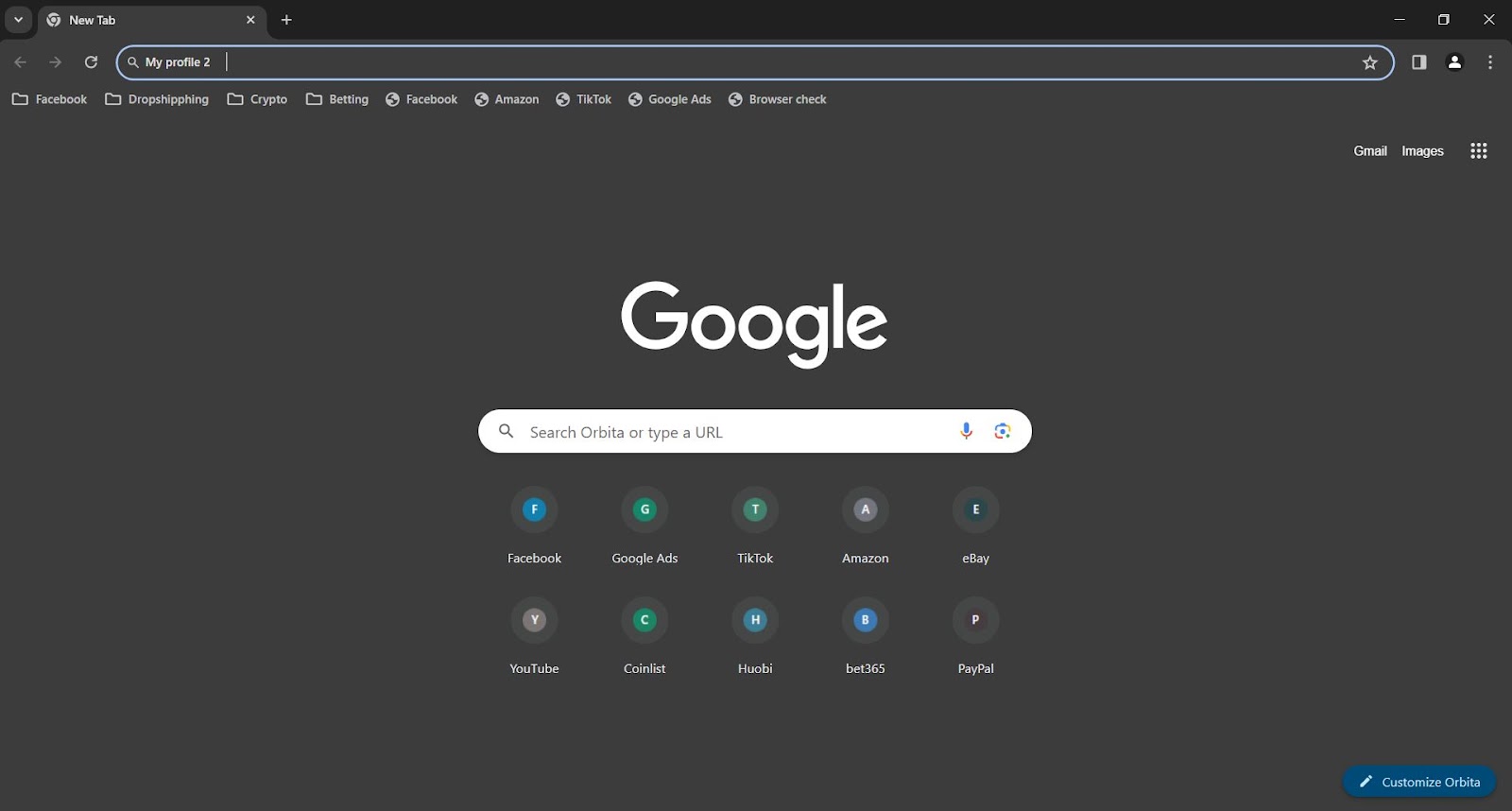Open the PayPal shortcut tile
The width and height of the screenshot is (1512, 811).
[976, 636]
